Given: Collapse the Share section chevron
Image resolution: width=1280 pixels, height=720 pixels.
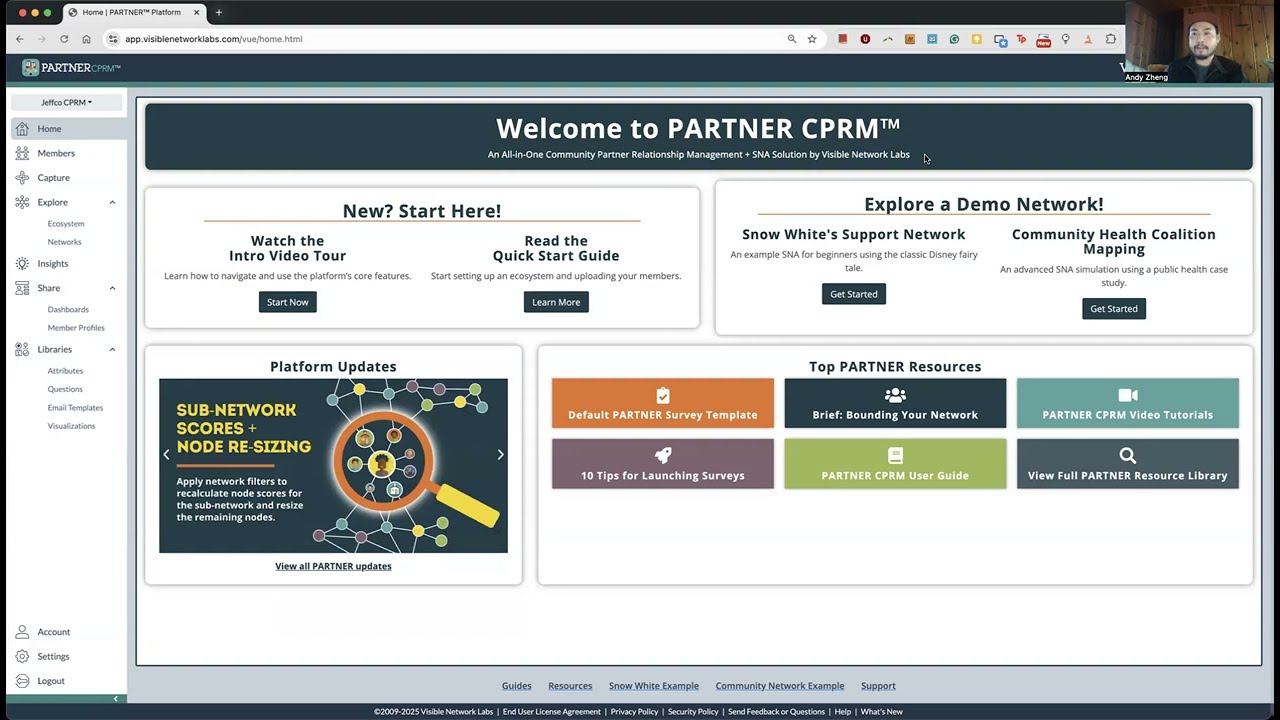Looking at the screenshot, I should click(x=112, y=288).
